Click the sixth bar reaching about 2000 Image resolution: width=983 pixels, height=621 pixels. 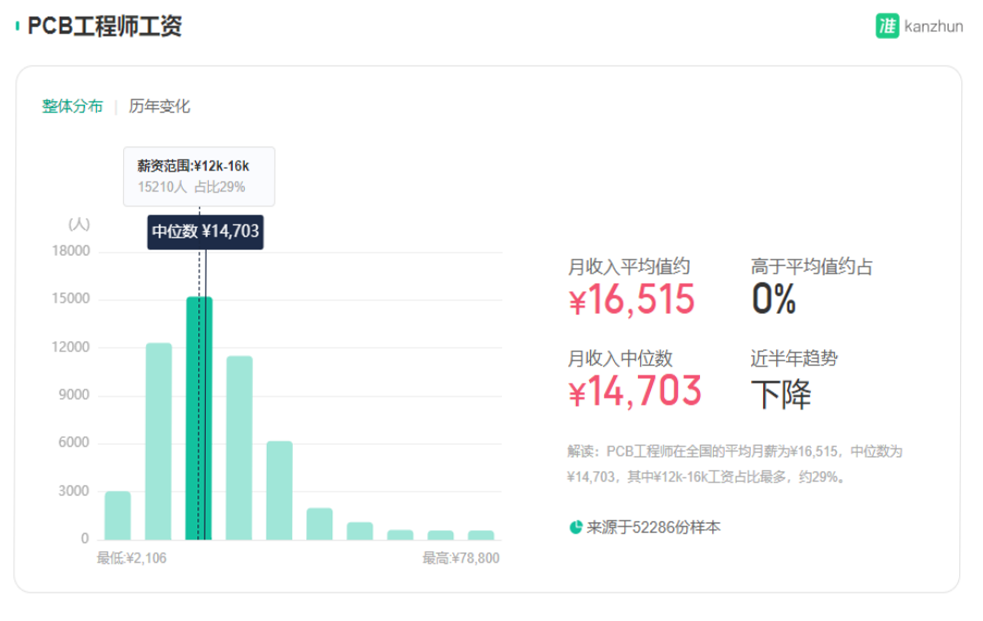click(319, 523)
